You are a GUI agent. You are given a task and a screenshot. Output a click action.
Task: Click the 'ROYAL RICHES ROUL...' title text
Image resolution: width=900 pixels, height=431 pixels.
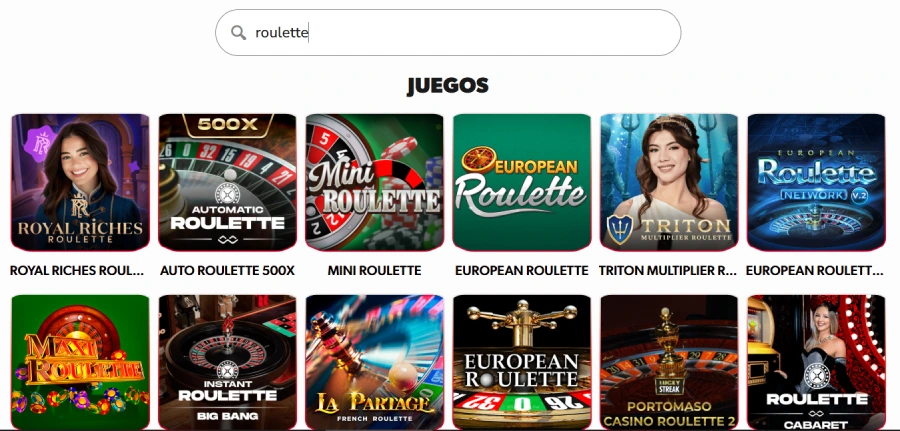(77, 270)
